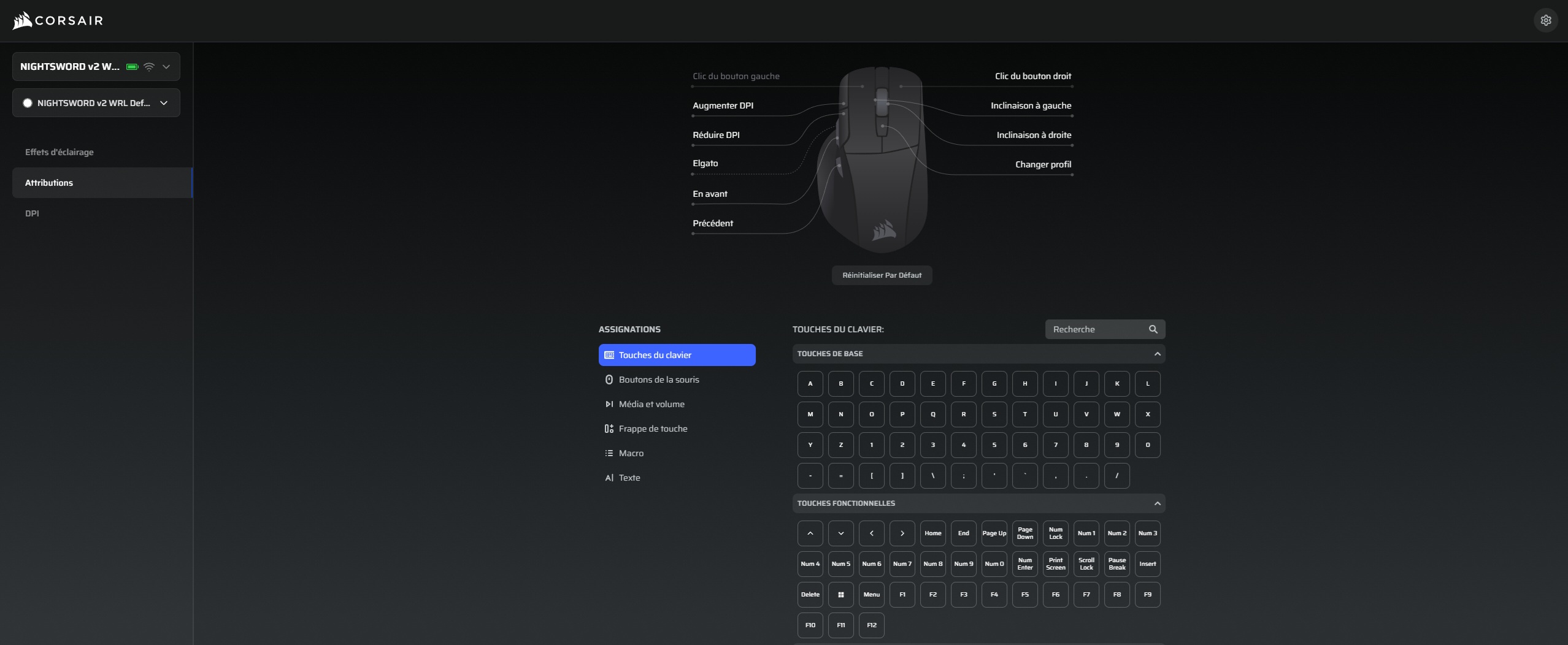Select Clic du bouton gauche assignment

point(736,76)
